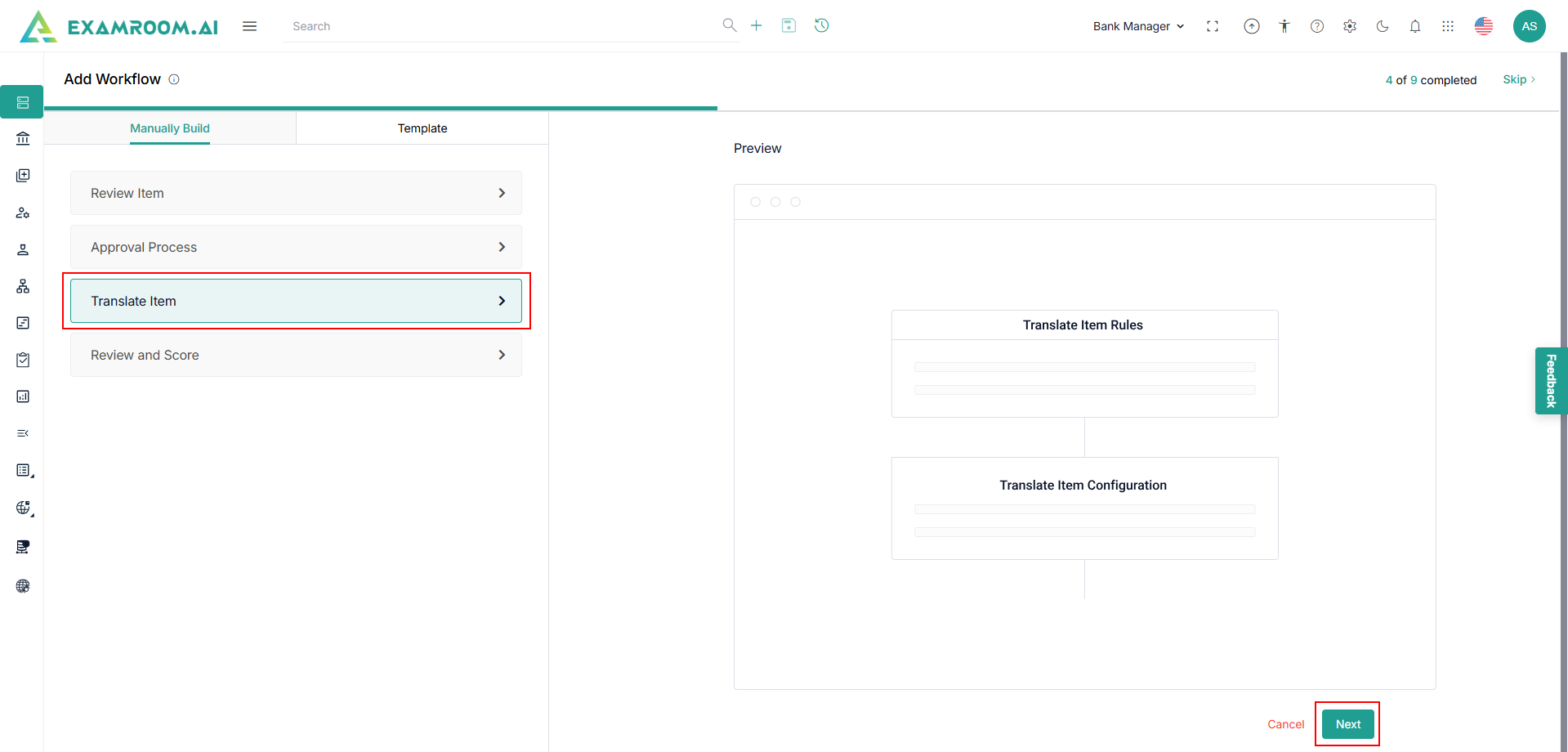The image size is (1568, 752).
Task: Click the Add Workflow title text
Action: click(x=113, y=79)
